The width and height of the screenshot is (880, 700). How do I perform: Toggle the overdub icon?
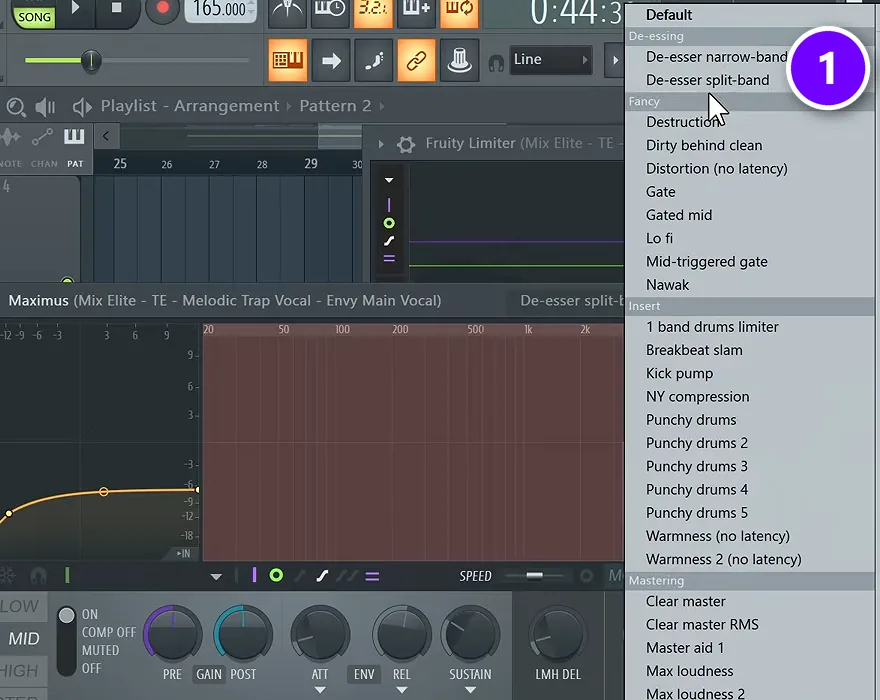click(x=416, y=11)
